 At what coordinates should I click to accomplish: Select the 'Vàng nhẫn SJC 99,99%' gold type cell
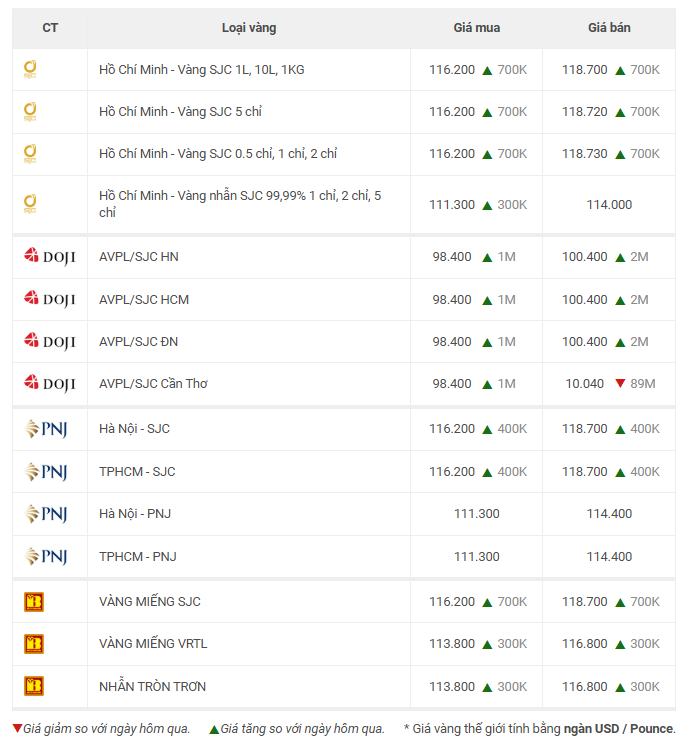pos(249,204)
